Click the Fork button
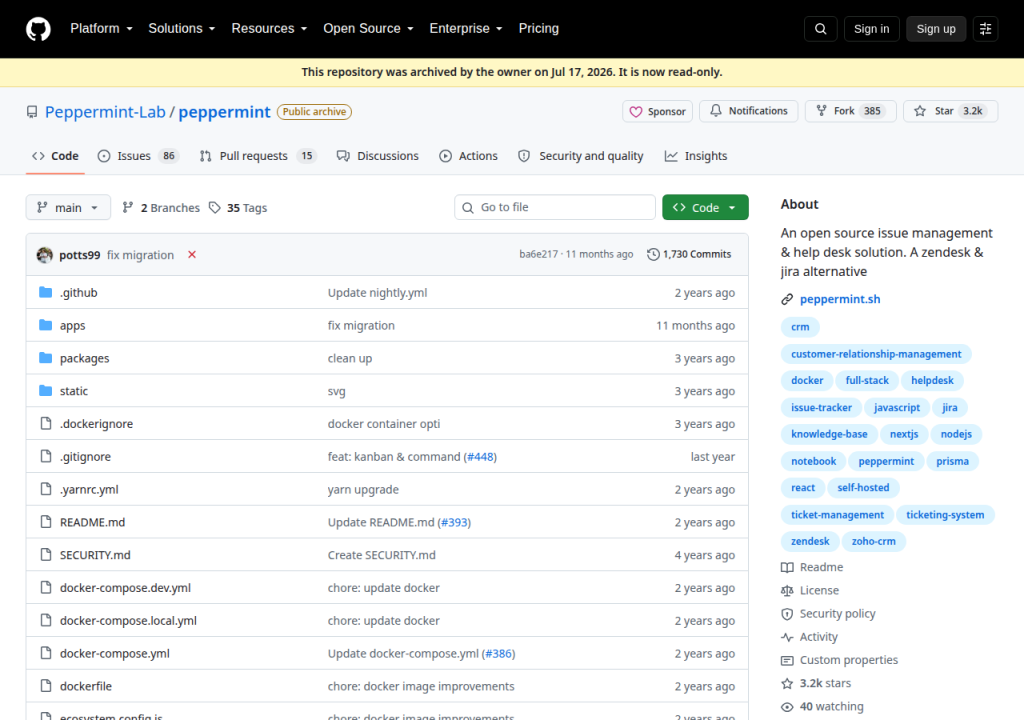 coord(850,111)
